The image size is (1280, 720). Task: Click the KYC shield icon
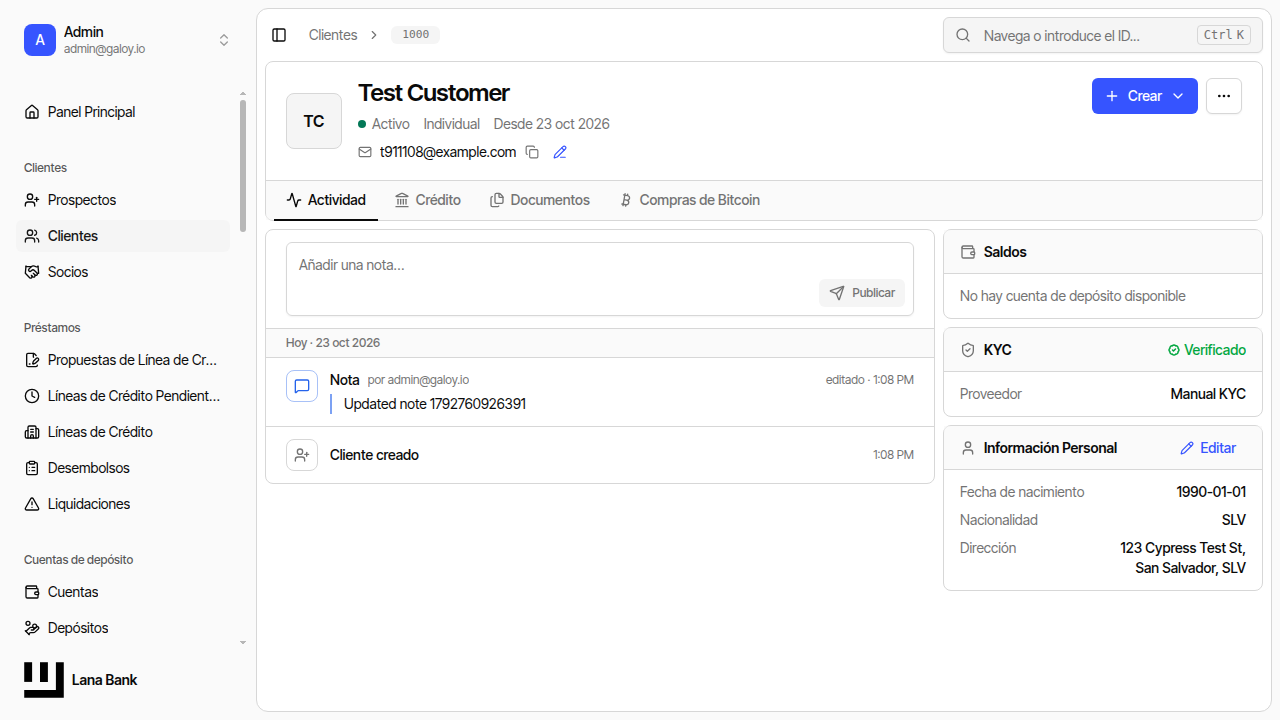click(x=968, y=350)
